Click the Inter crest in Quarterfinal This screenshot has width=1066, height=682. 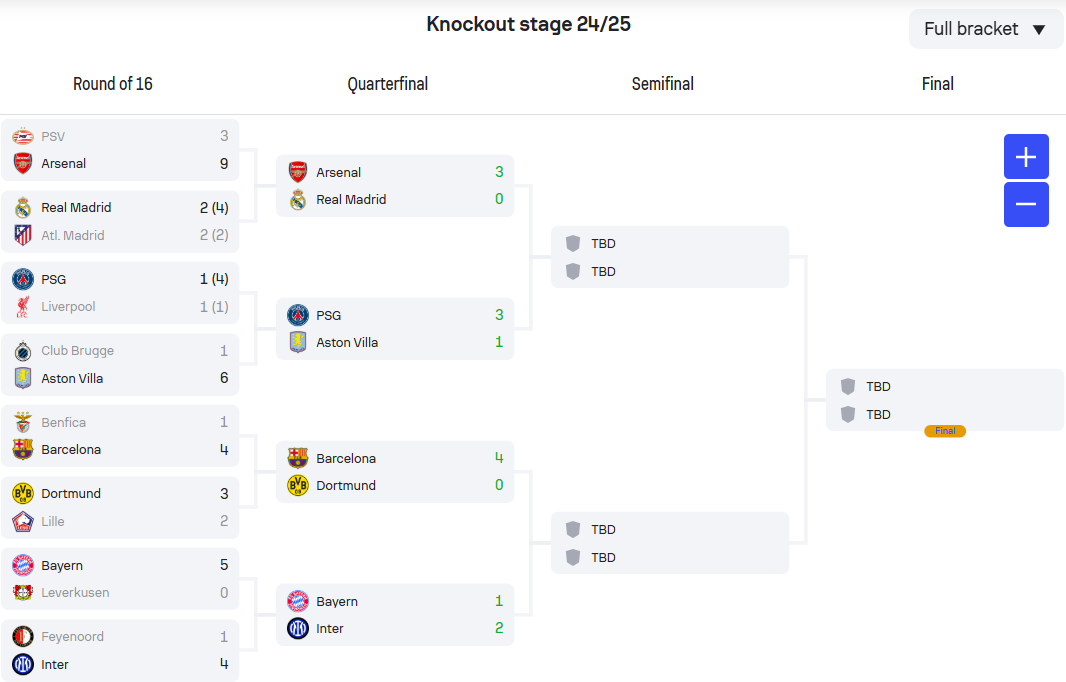298,628
